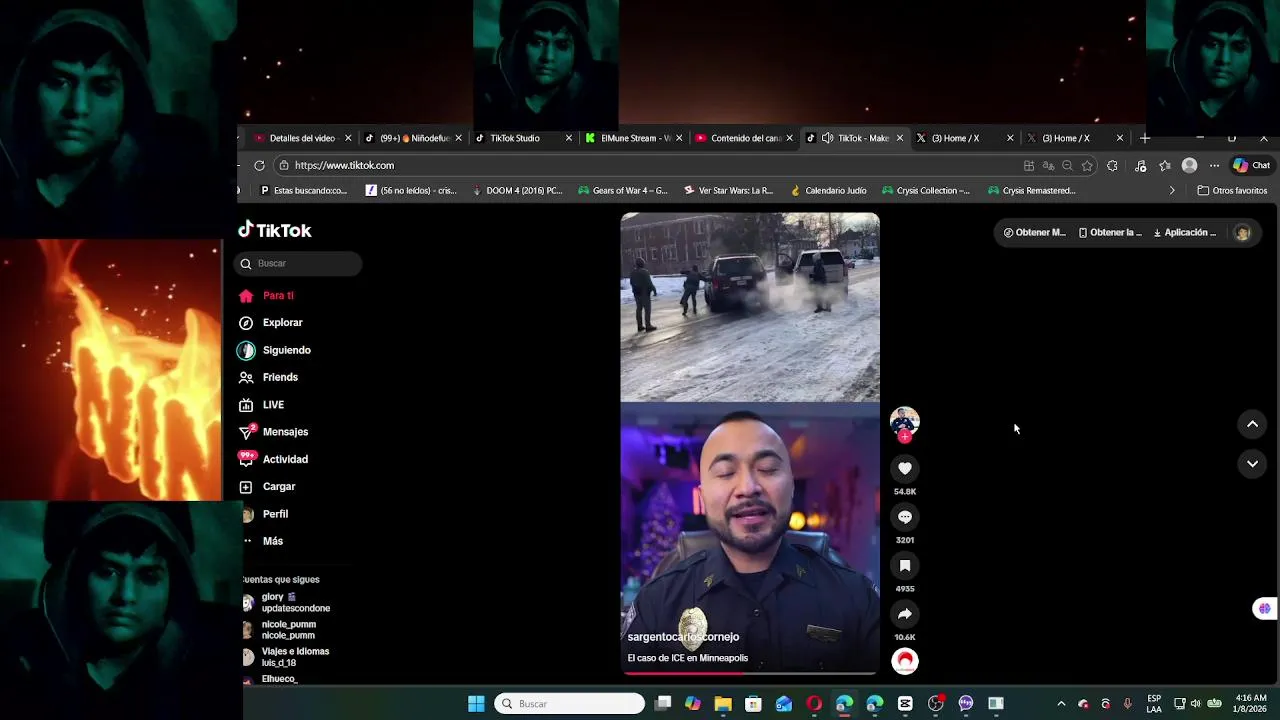Viewport: 1280px width, 720px height.
Task: Open the DOOM 4 (2016) bookmark
Action: (516, 191)
